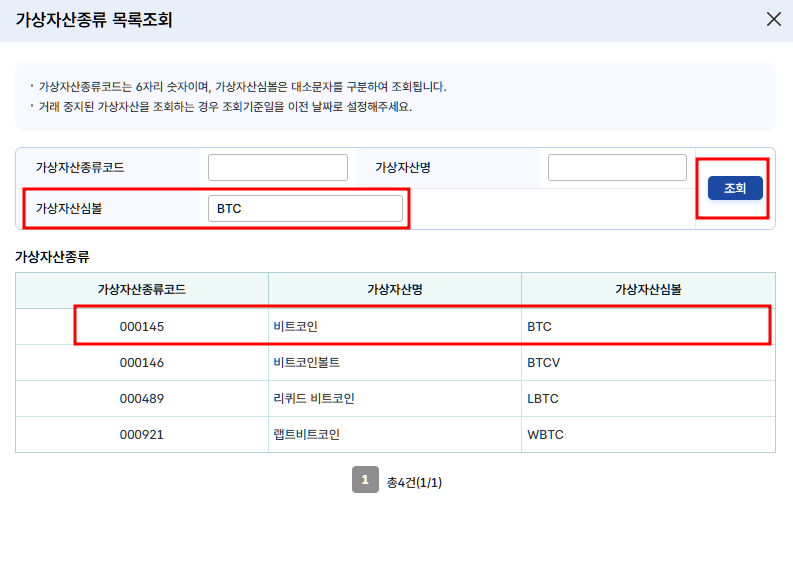
Task: Click the 가상자산심볼 field containing BTC
Action: (305, 208)
